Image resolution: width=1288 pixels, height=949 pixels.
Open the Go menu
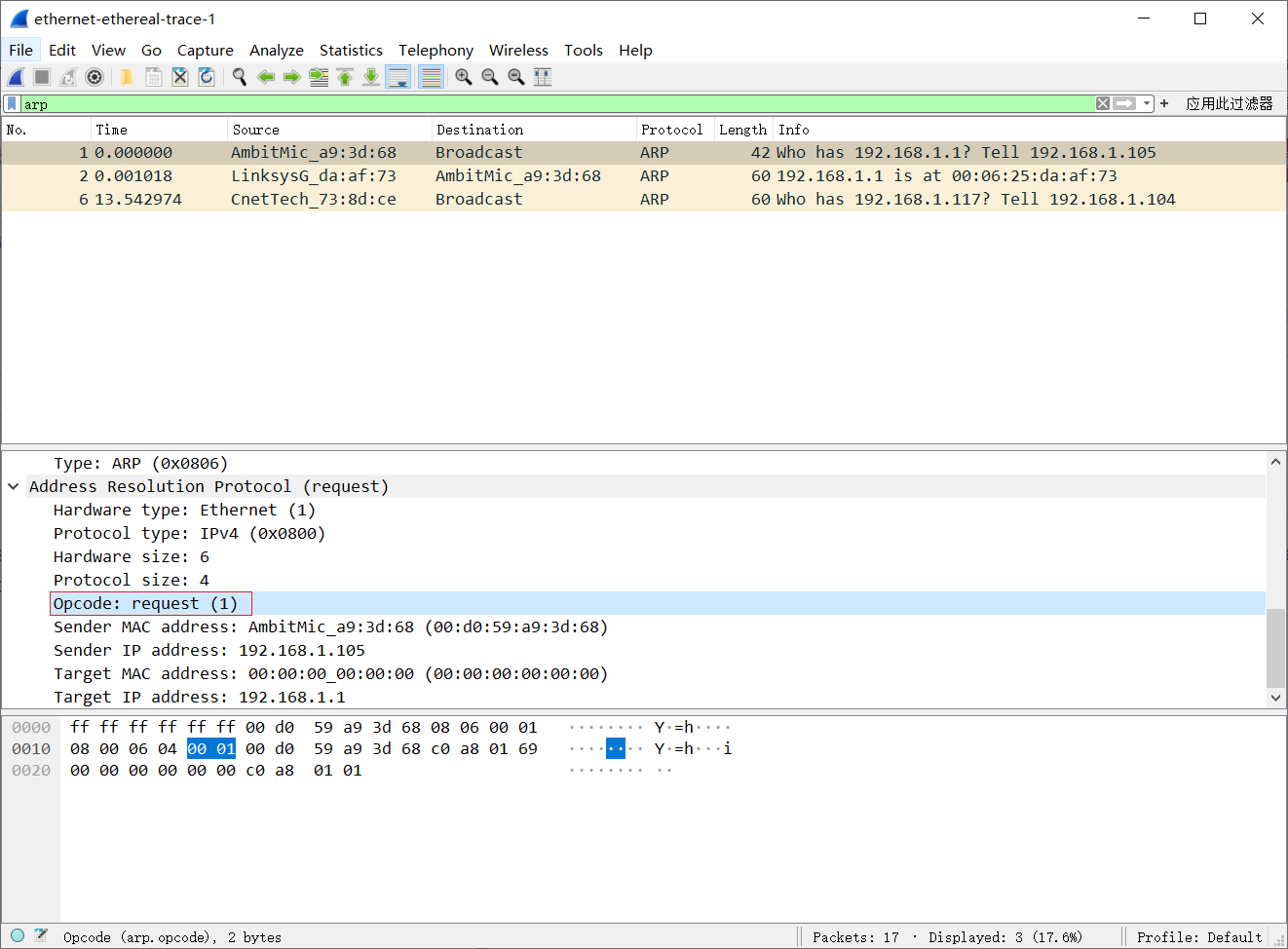(151, 50)
